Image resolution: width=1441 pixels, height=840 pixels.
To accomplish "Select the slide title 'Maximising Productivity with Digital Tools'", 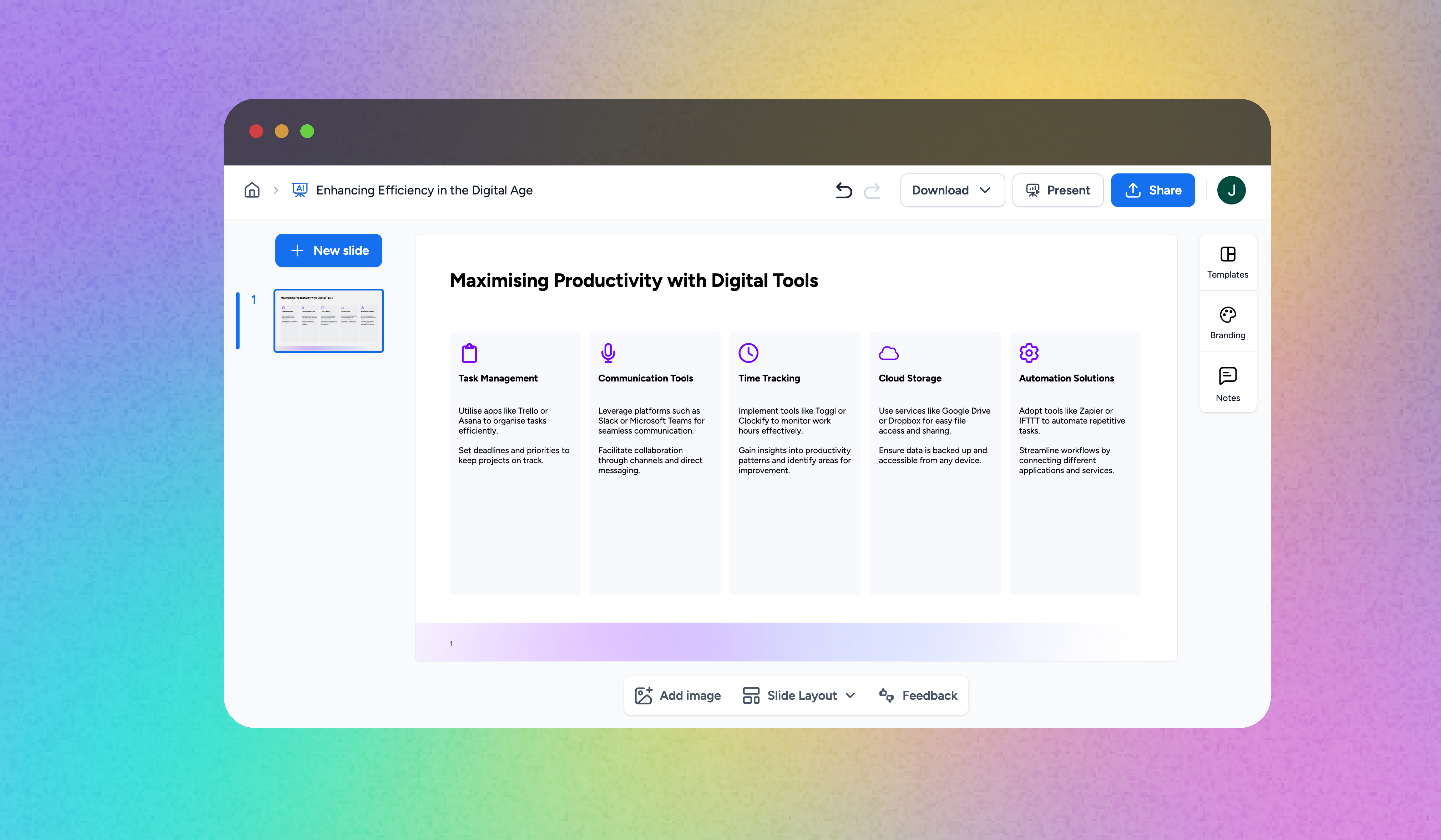I will tap(634, 281).
